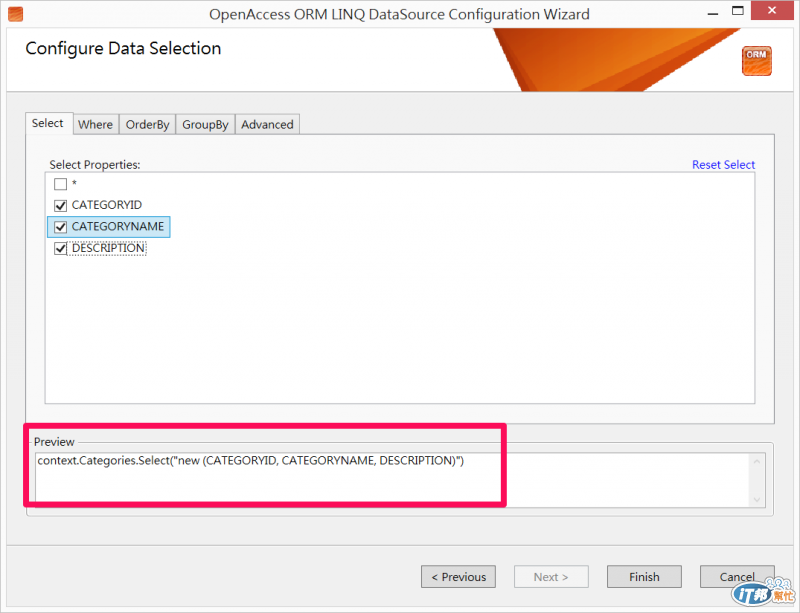
Task: Click the ORM logo icon in header
Action: [x=756, y=61]
